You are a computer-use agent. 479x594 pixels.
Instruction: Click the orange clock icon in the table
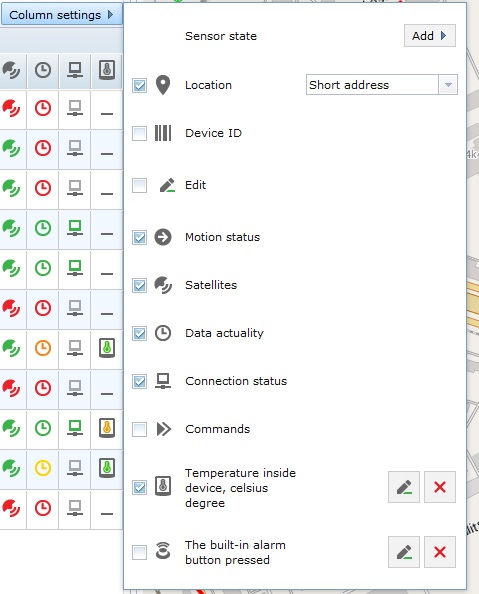pyautogui.click(x=43, y=348)
